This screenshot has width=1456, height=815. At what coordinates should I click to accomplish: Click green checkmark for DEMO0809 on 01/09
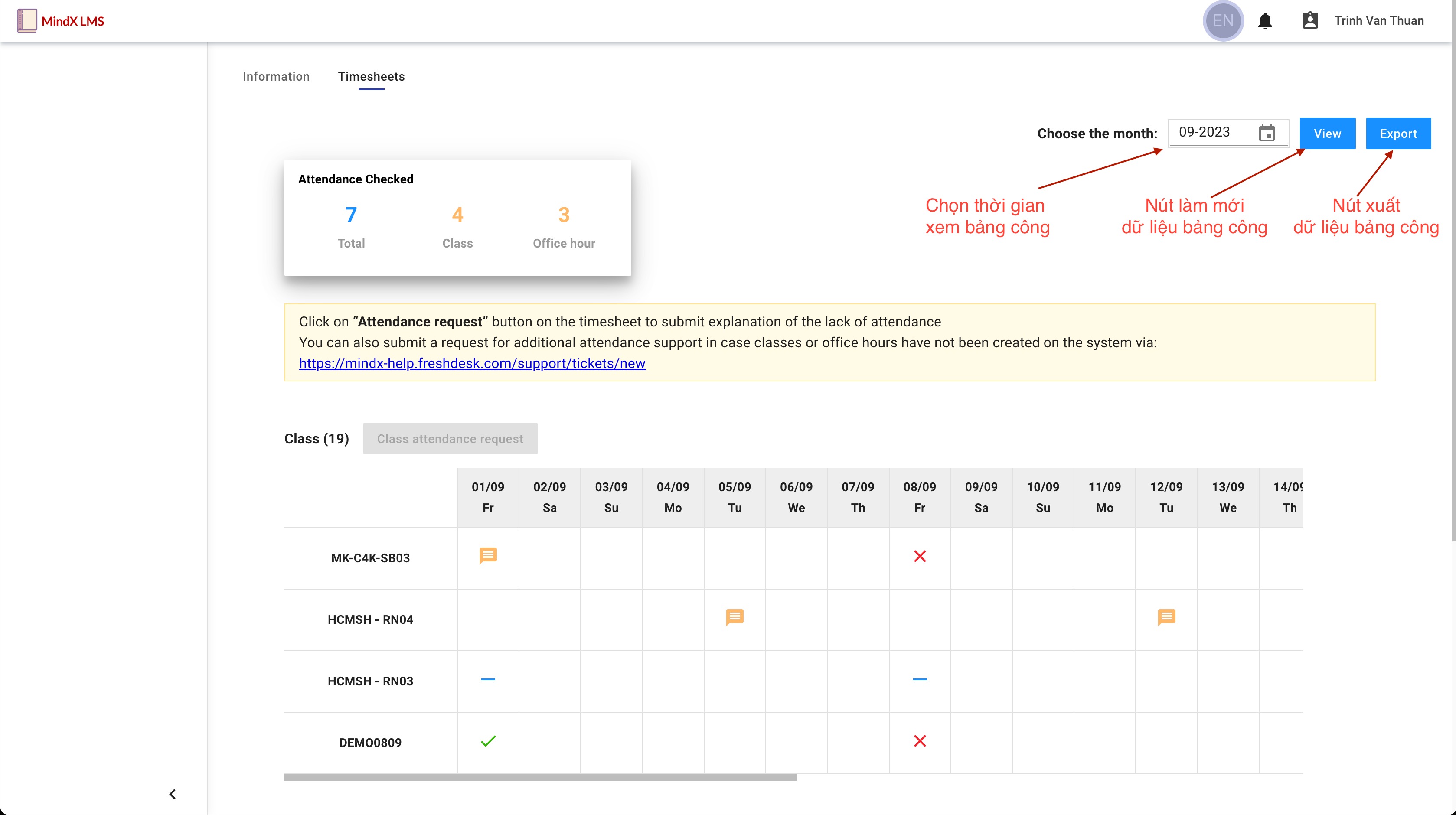(x=488, y=741)
